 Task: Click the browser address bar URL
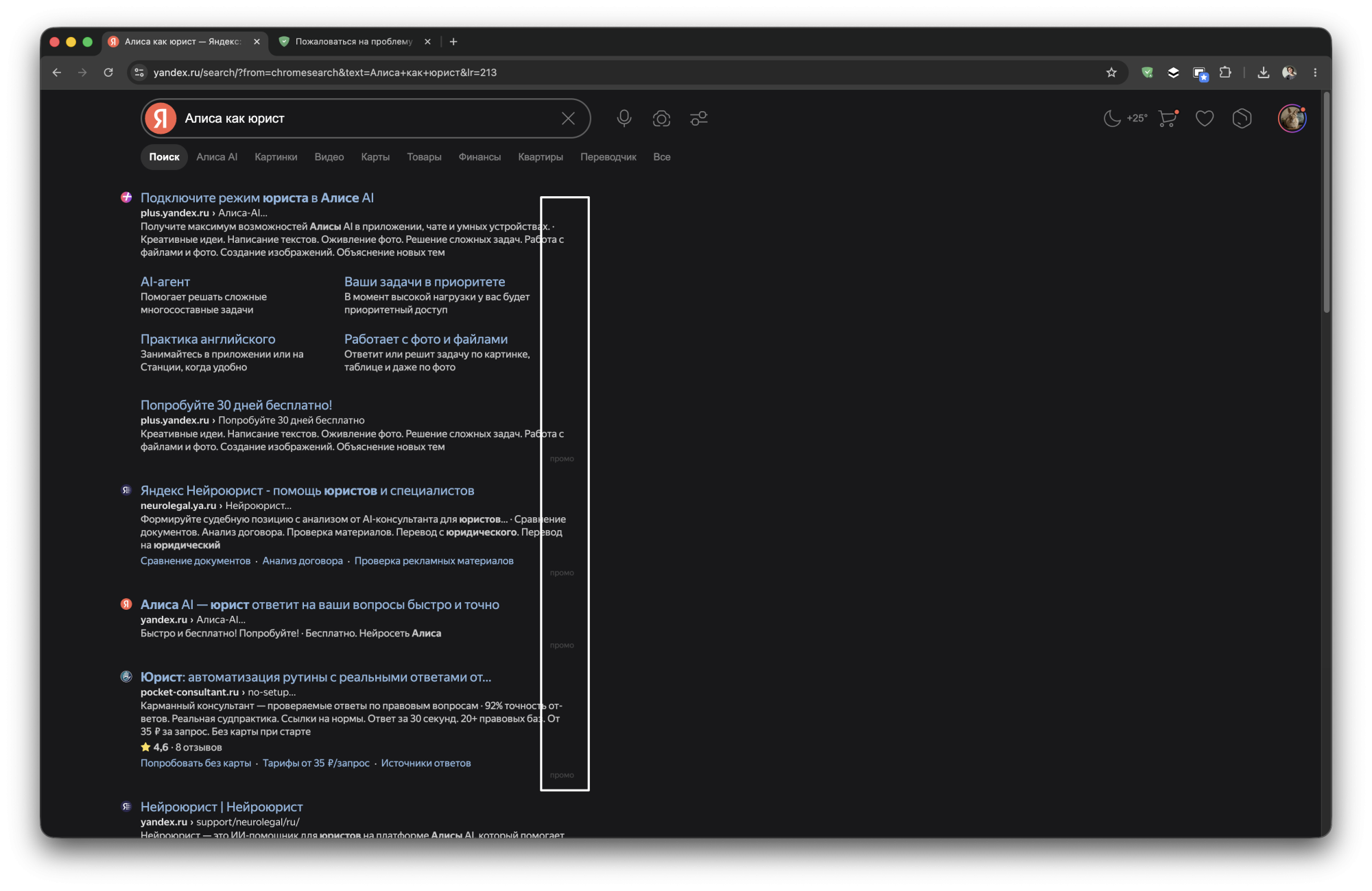click(325, 72)
